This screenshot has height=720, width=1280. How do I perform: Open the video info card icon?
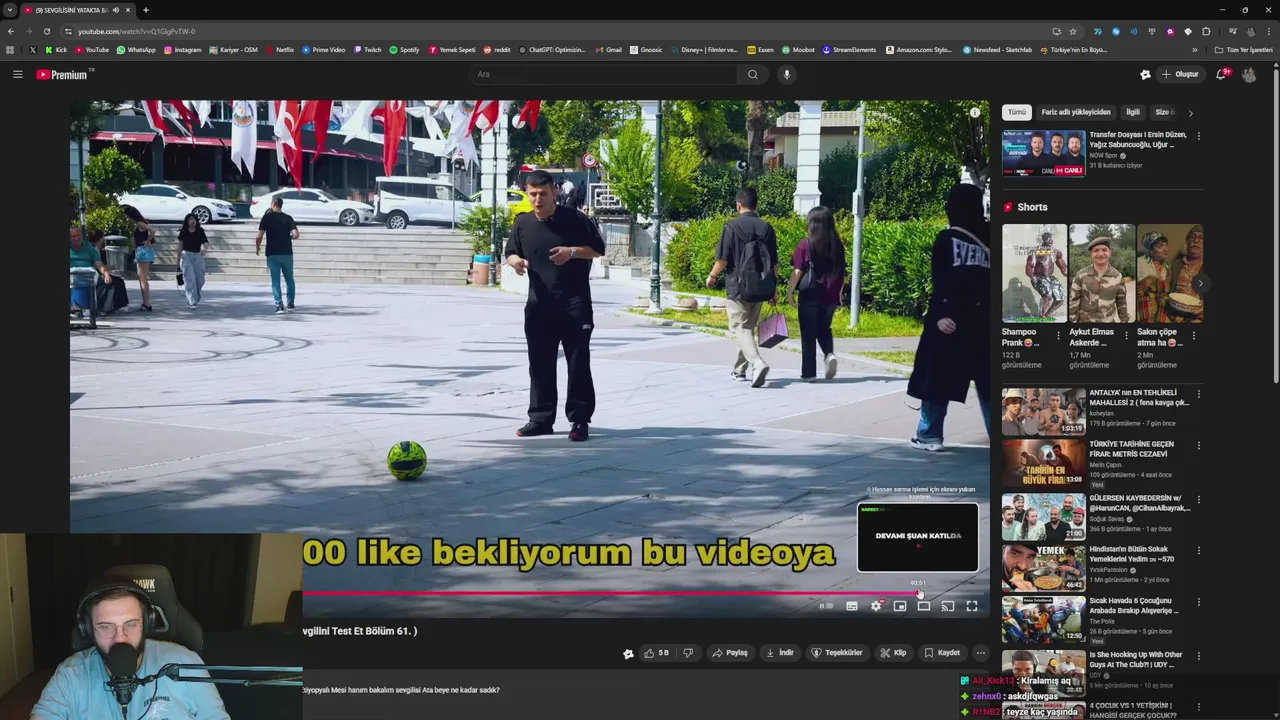[975, 113]
